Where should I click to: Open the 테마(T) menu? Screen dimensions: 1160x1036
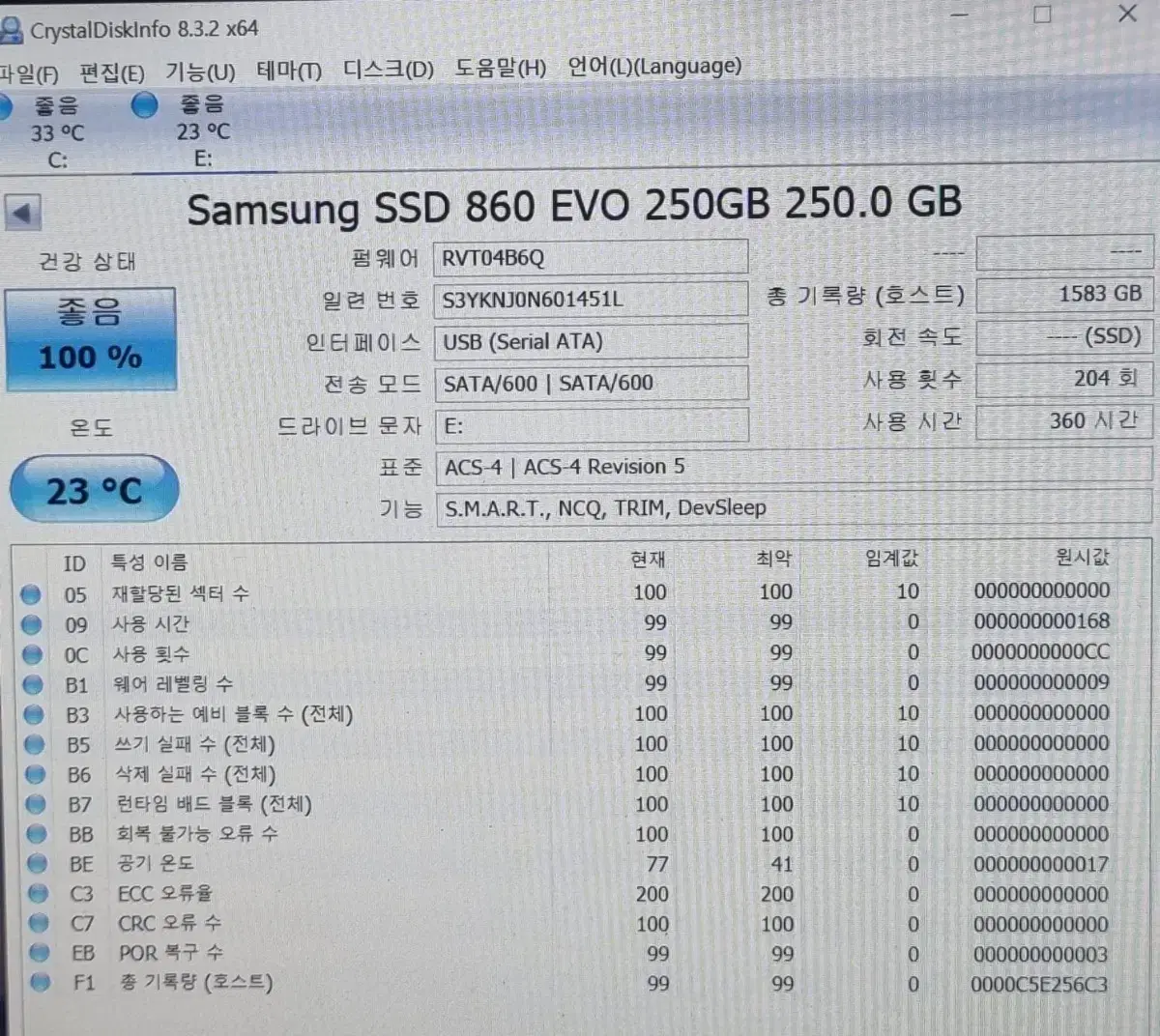[x=289, y=71]
